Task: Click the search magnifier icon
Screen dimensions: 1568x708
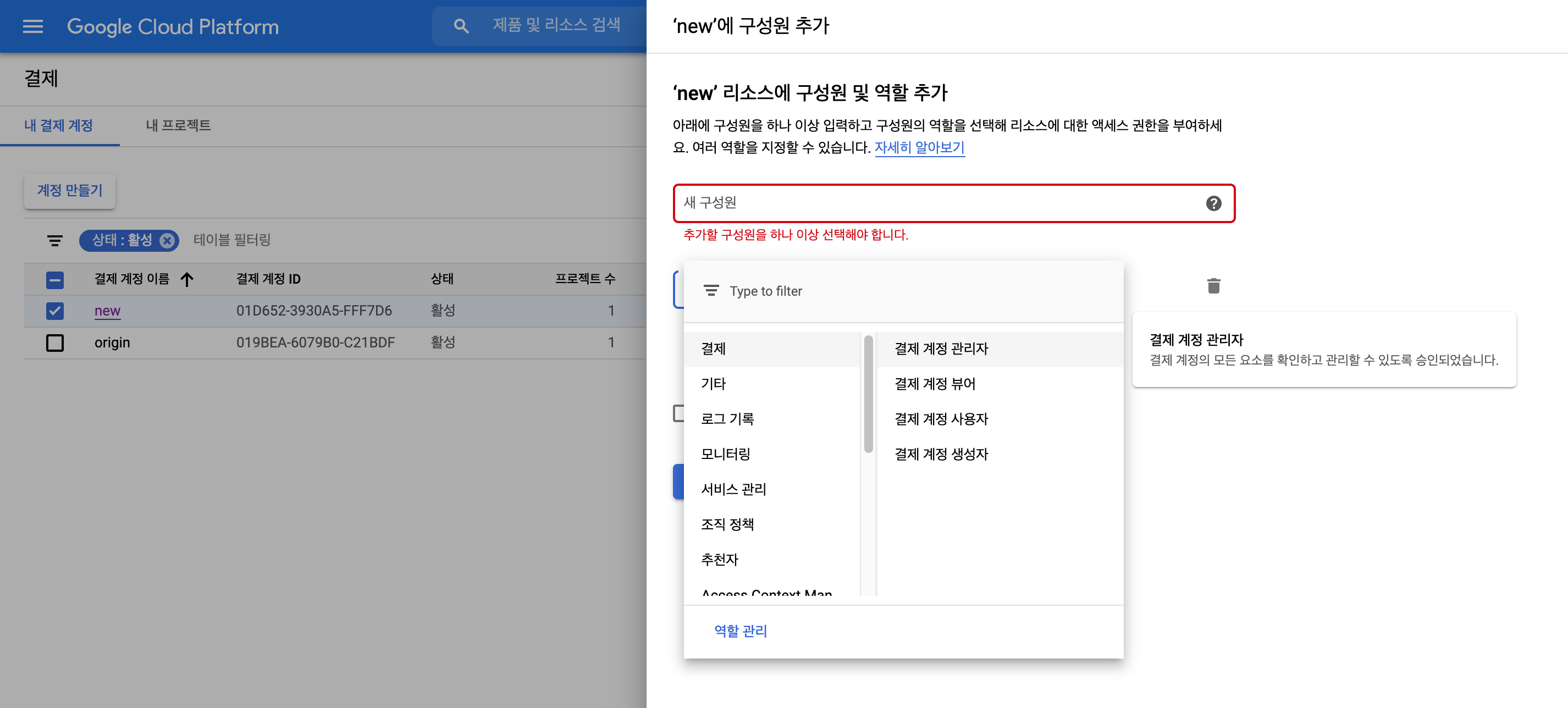Action: 461,26
